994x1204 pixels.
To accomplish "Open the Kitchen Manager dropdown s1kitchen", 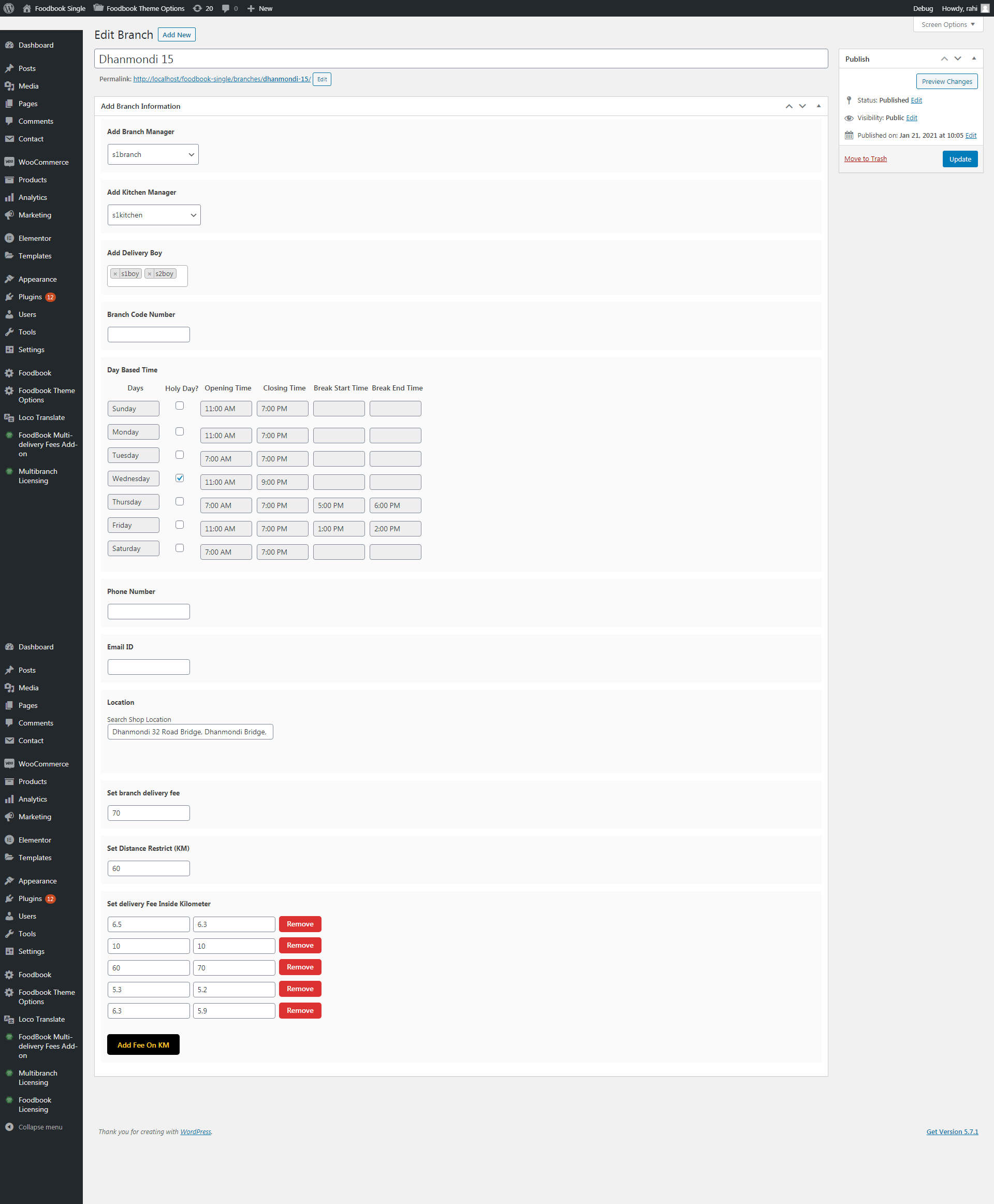I will tap(154, 215).
